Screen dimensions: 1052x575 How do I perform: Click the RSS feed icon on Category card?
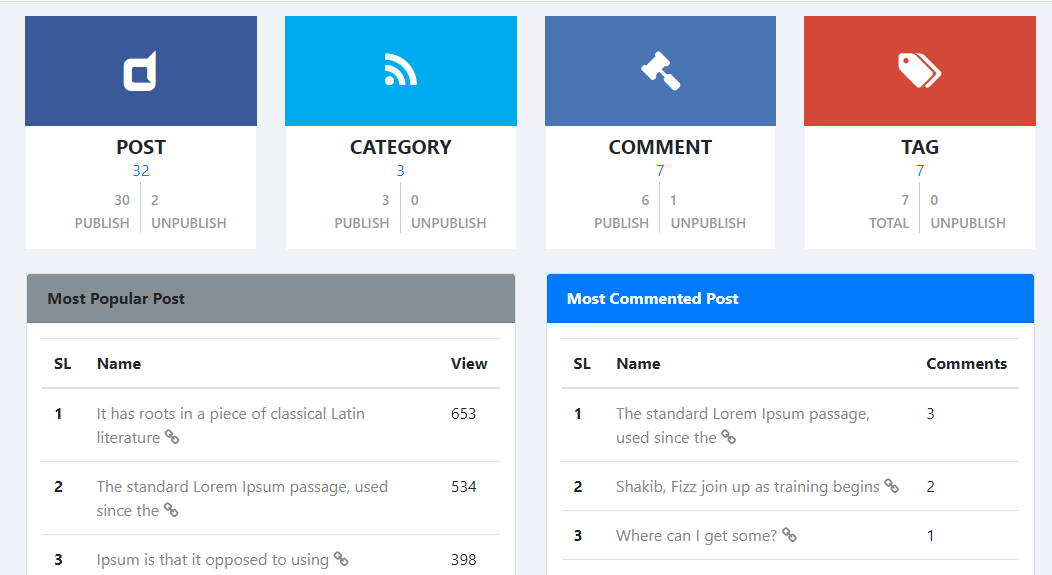click(400, 72)
